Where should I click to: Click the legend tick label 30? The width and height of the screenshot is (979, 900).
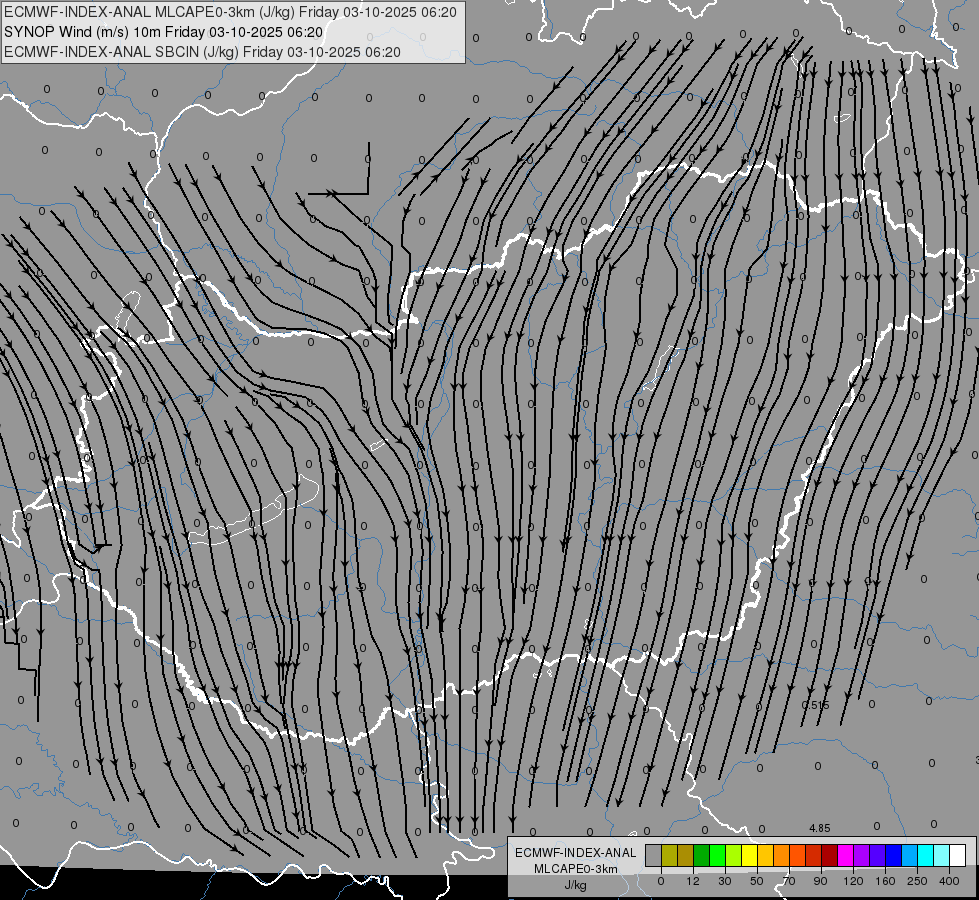click(x=725, y=881)
